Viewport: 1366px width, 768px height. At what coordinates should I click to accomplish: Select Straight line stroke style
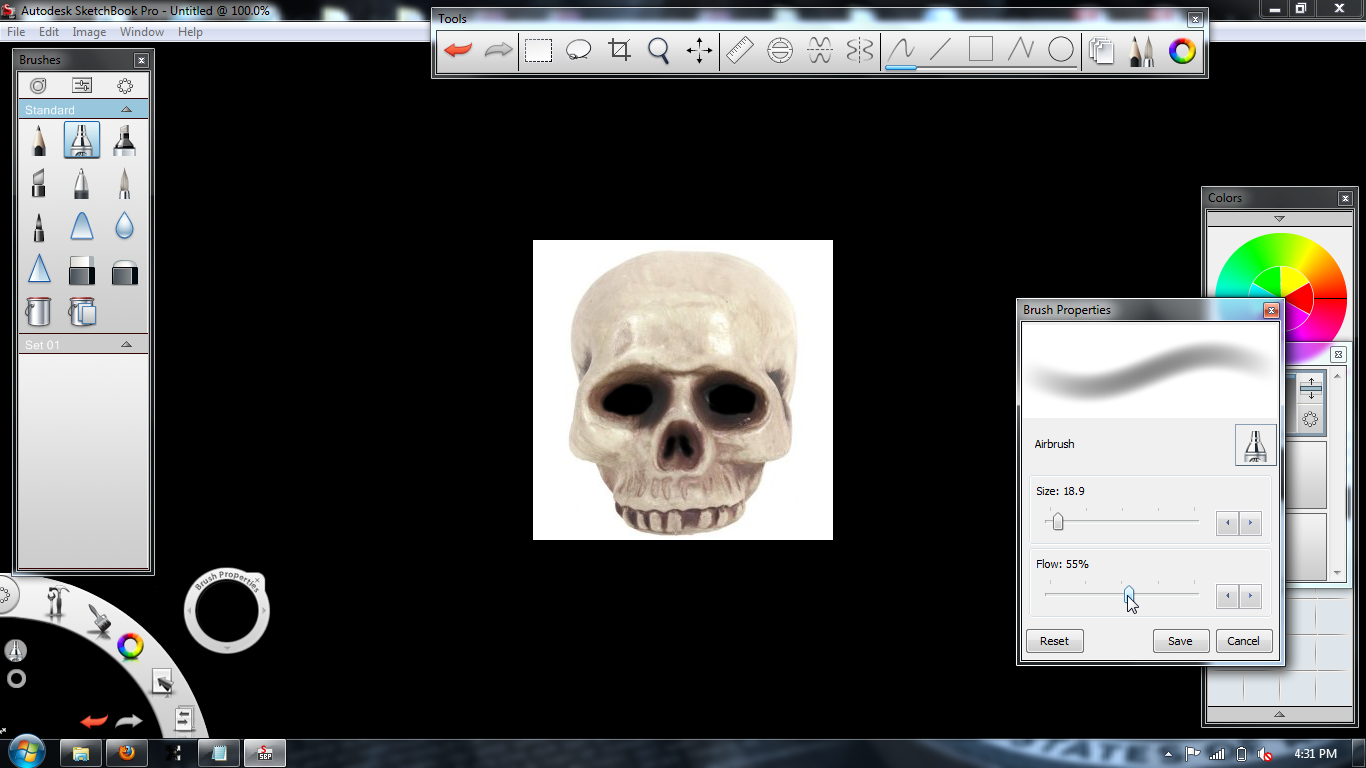point(940,50)
